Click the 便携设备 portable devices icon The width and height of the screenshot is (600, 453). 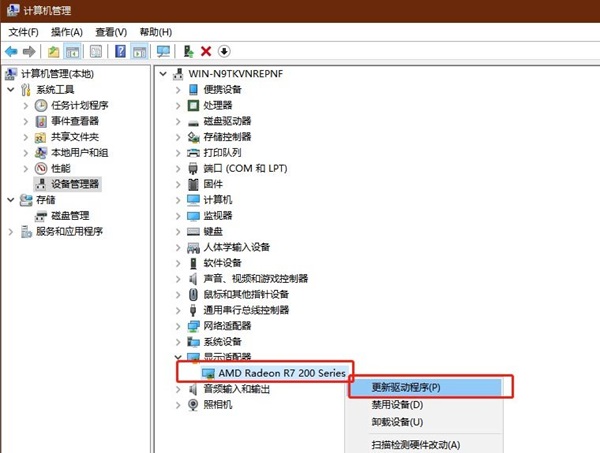click(193, 90)
